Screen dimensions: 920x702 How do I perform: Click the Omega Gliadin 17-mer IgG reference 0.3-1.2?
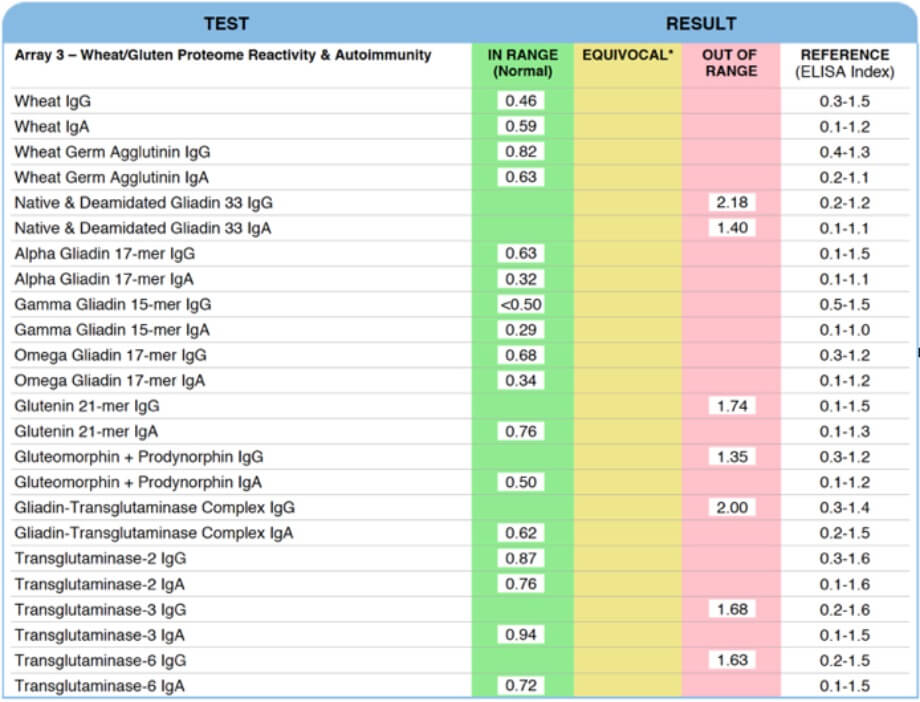(x=844, y=355)
